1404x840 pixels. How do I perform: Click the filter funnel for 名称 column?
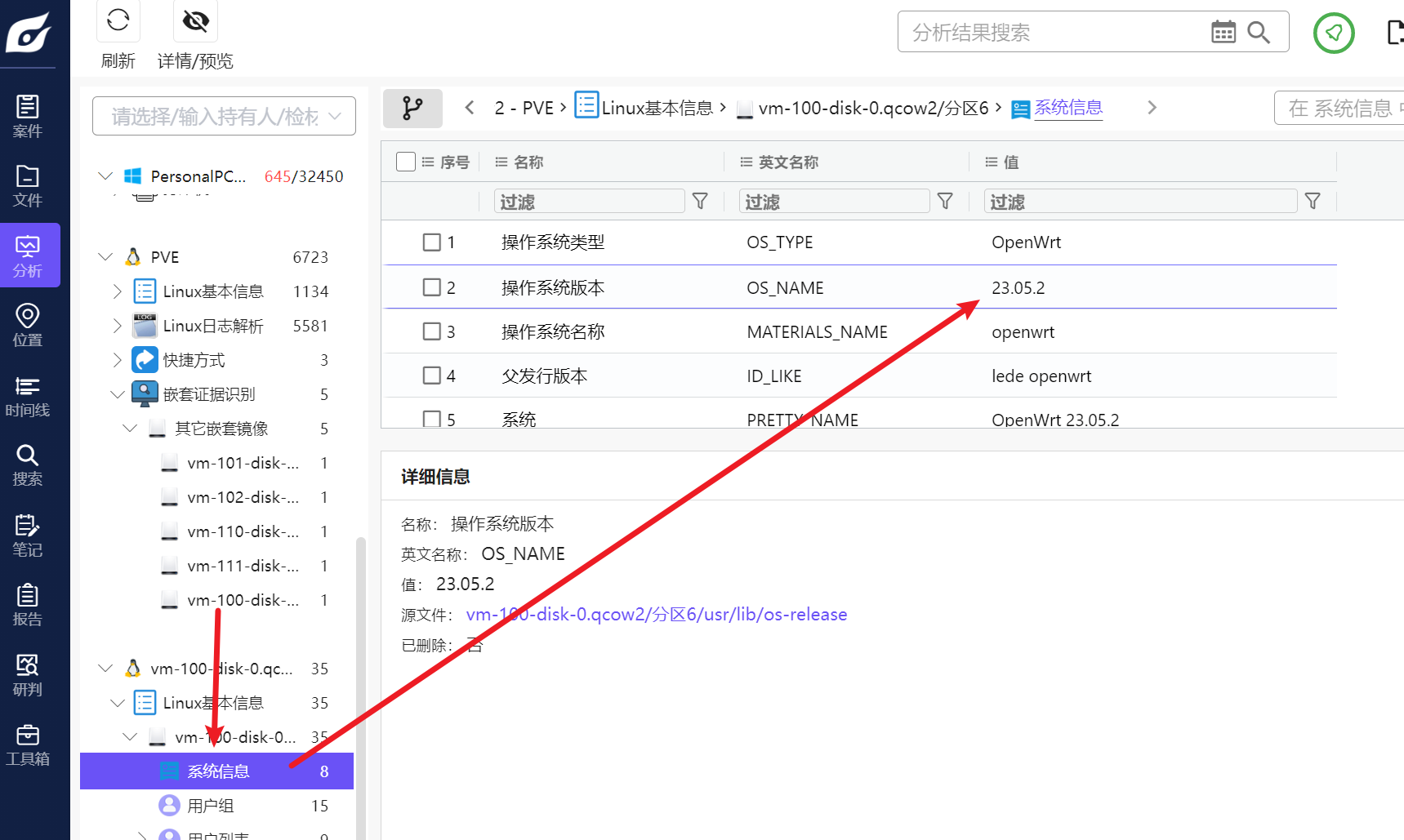[x=700, y=201]
